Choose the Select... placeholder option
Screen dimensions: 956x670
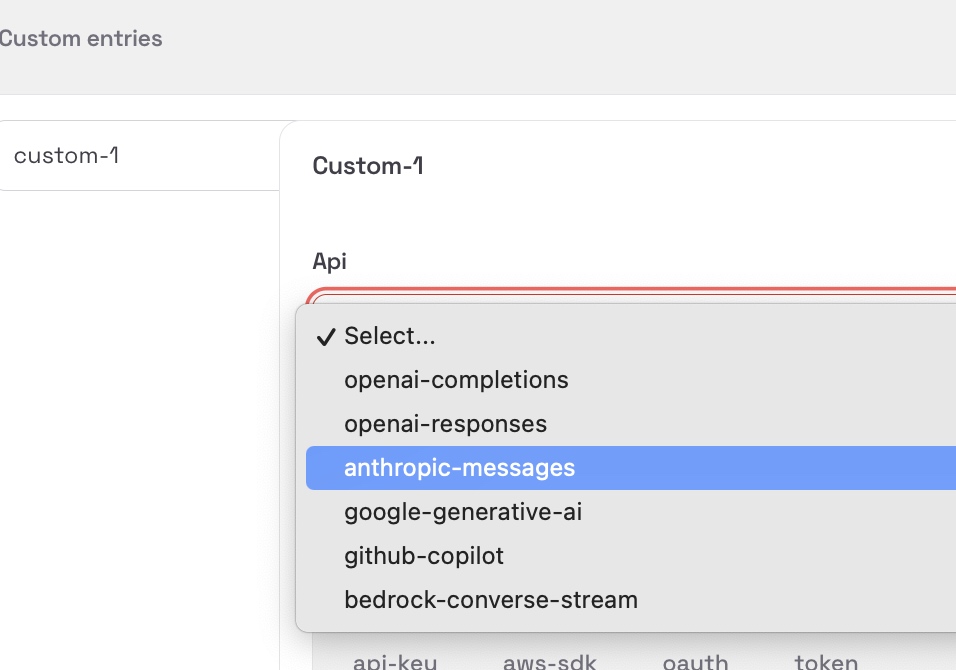[390, 336]
